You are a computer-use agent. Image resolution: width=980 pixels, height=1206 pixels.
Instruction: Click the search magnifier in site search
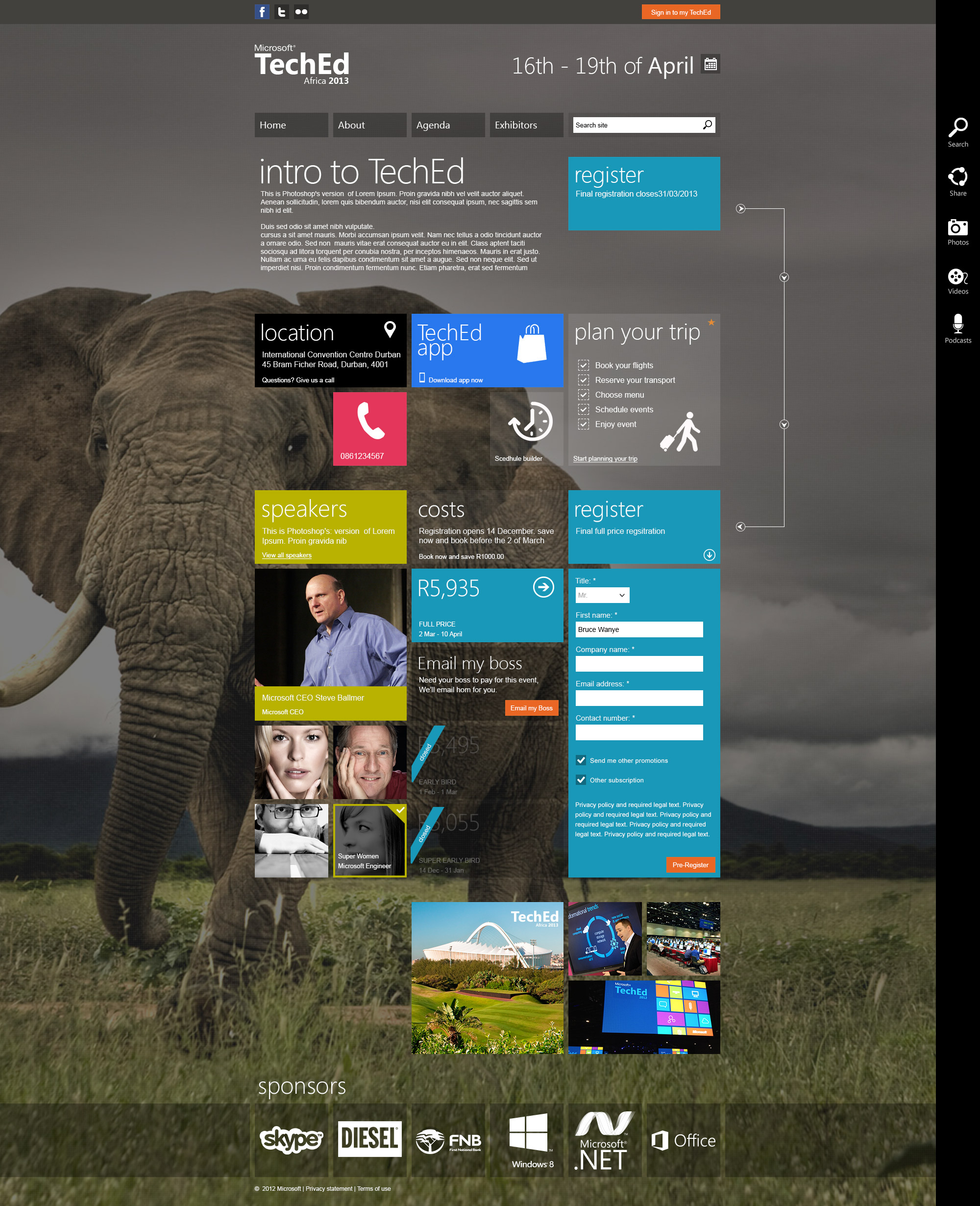[x=708, y=125]
